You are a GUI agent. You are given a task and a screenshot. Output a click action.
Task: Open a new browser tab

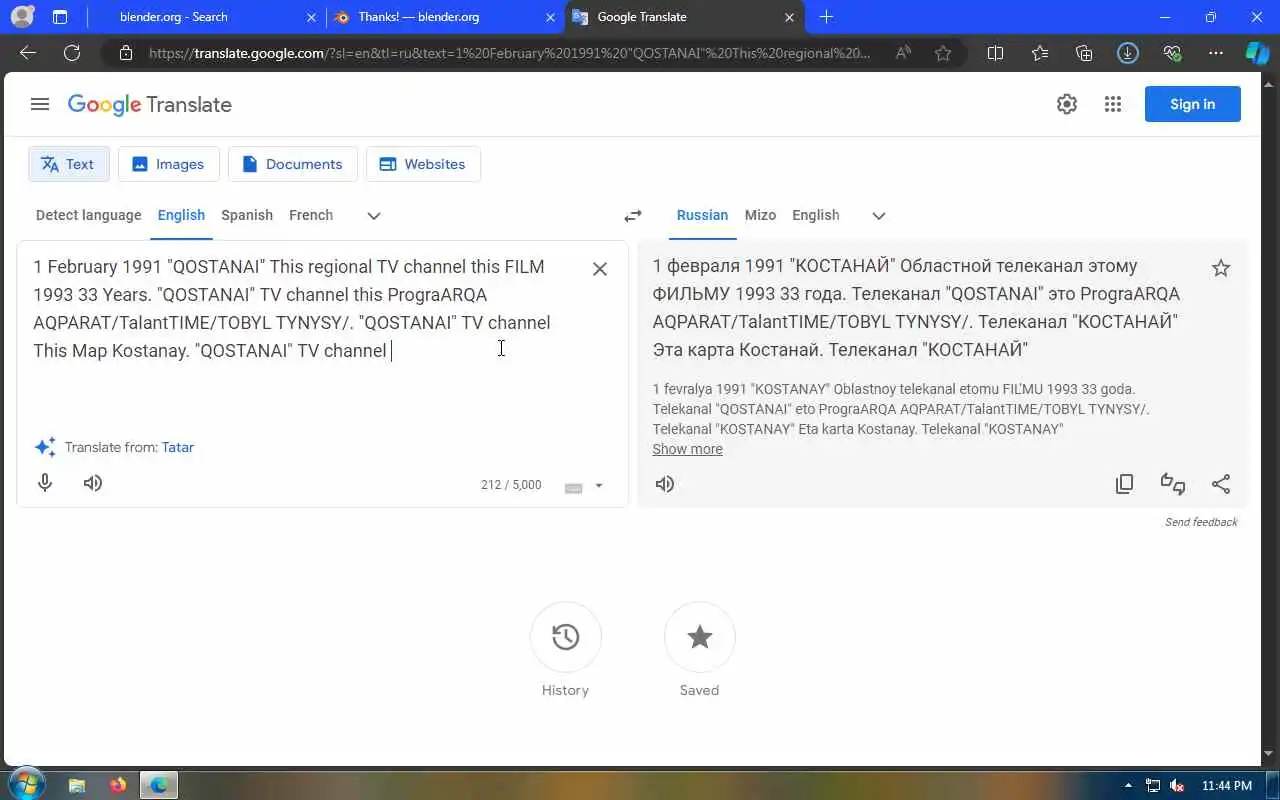tap(826, 17)
